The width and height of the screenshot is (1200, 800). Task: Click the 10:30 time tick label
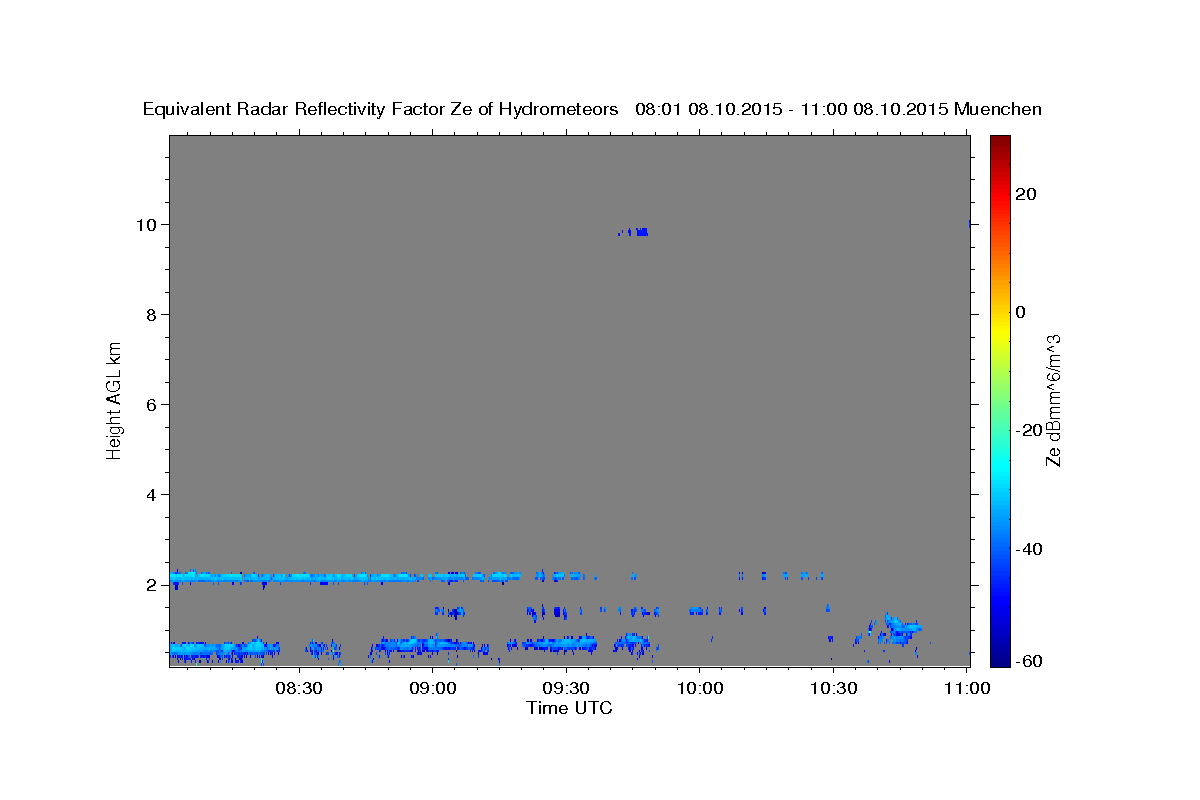click(x=833, y=688)
